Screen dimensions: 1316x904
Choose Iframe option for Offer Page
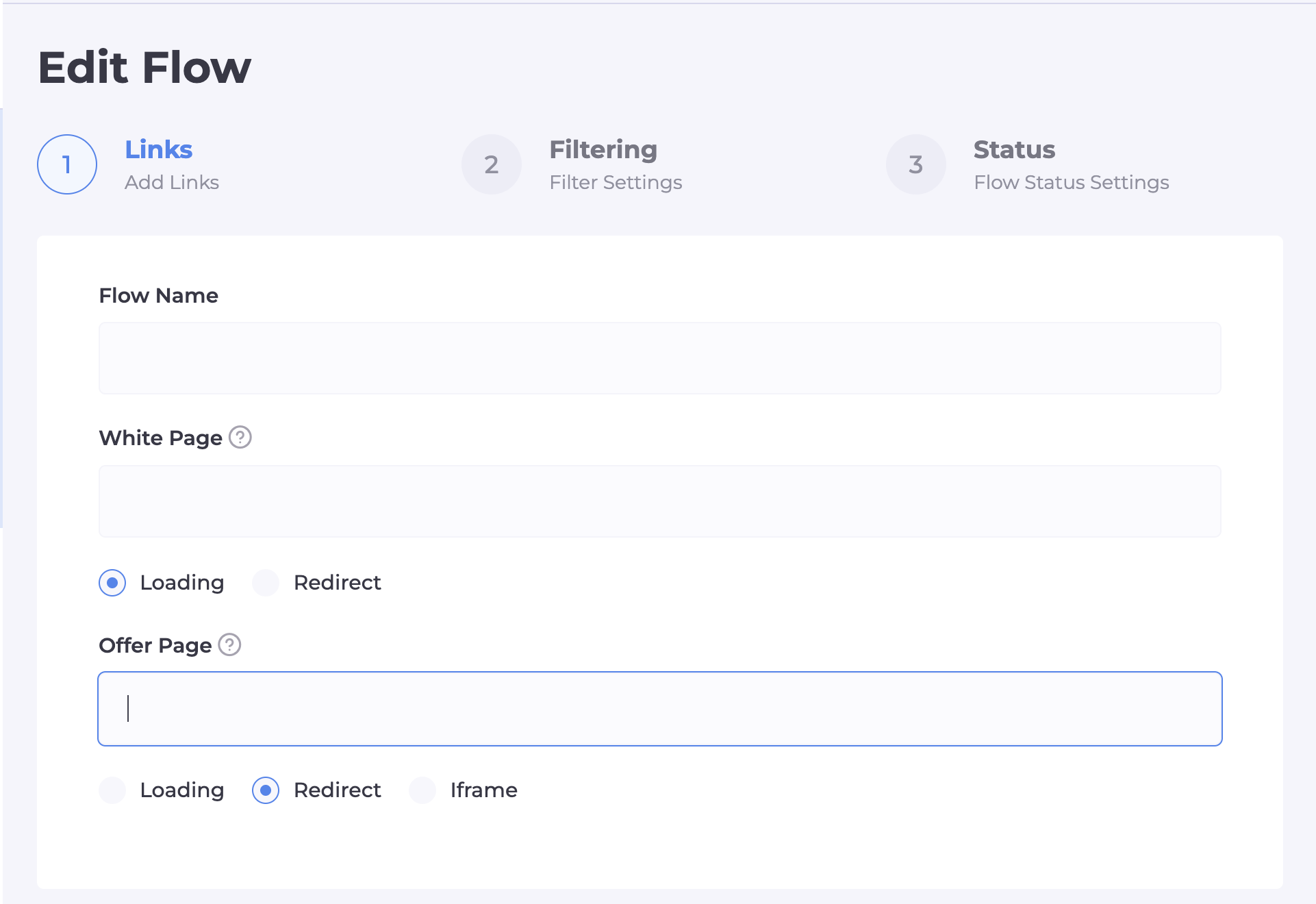pyautogui.click(x=422, y=790)
